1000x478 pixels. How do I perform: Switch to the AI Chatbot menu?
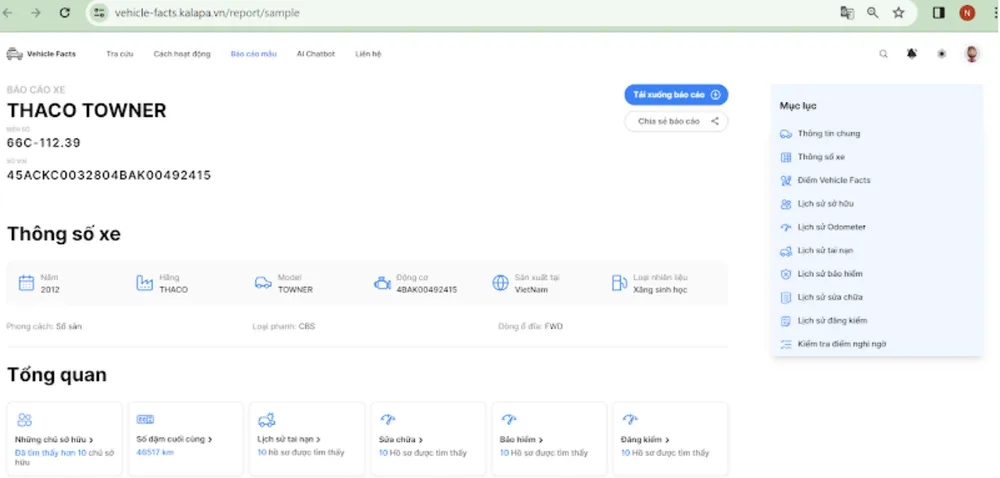pos(316,54)
